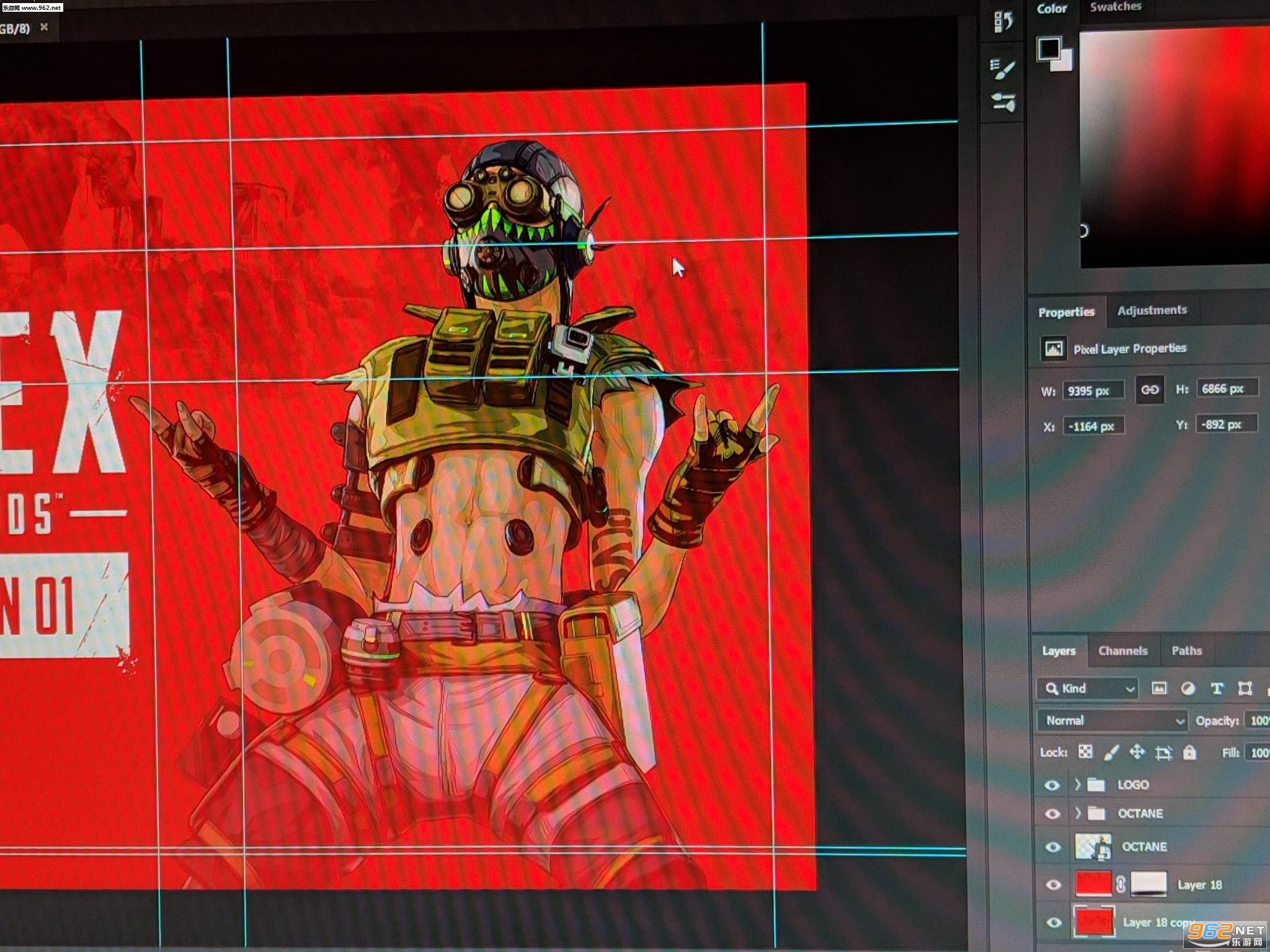Viewport: 1270px width, 952px height.
Task: Click lock transparent pixels icon
Action: pyautogui.click(x=1085, y=752)
